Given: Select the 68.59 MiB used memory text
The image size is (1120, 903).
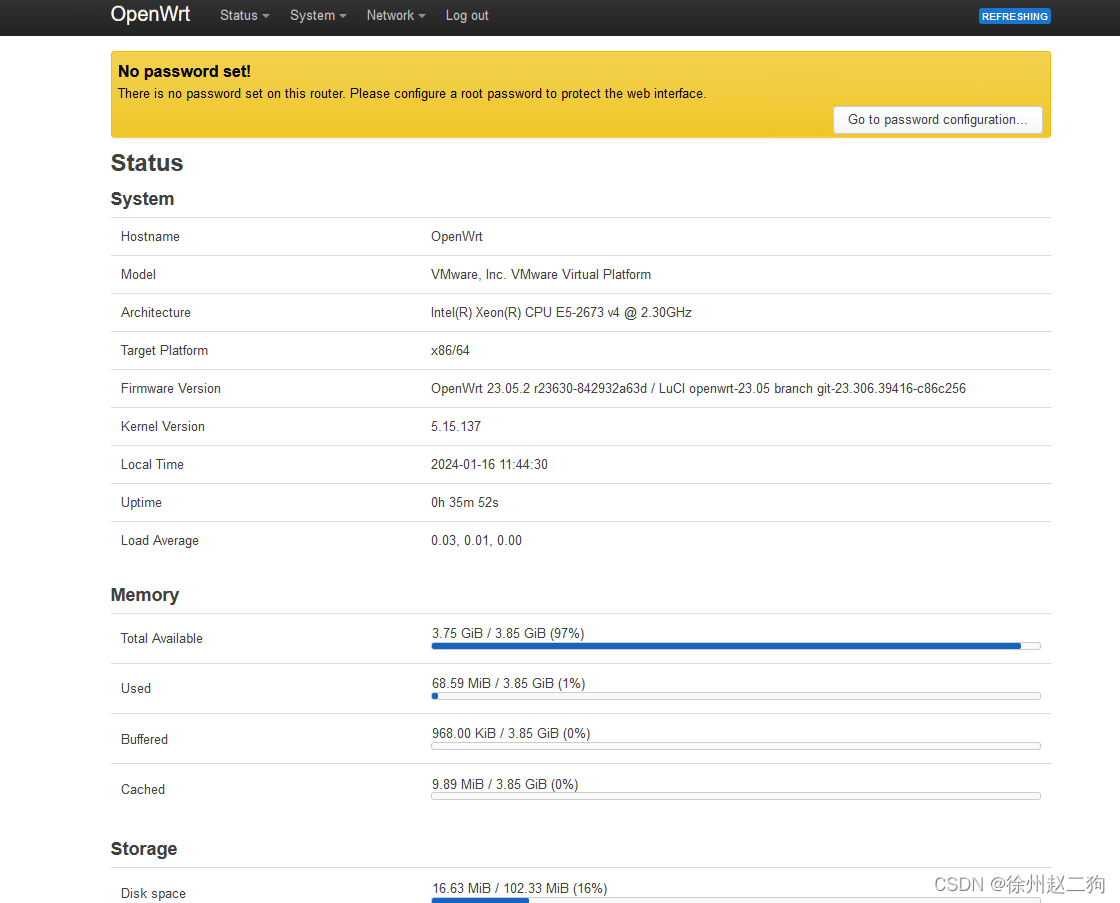Looking at the screenshot, I should click(x=509, y=683).
